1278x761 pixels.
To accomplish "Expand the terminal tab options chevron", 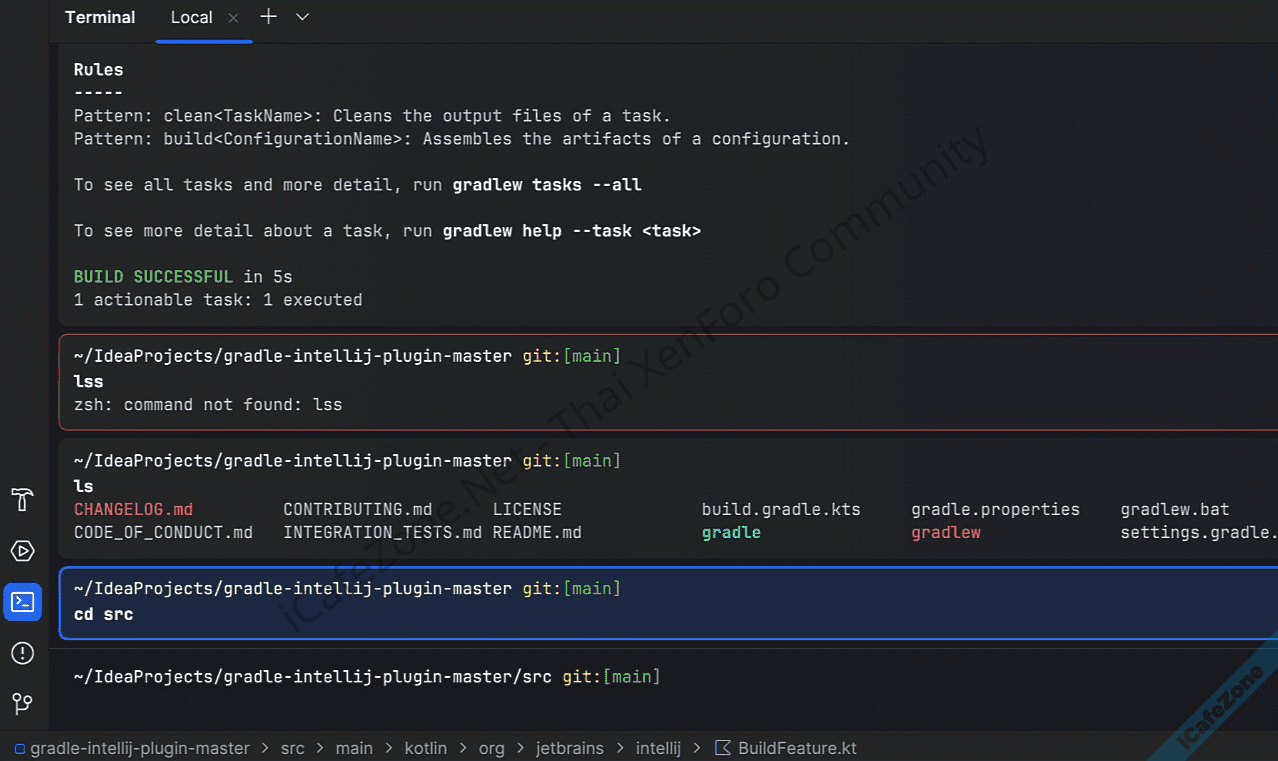I will 302,17.
